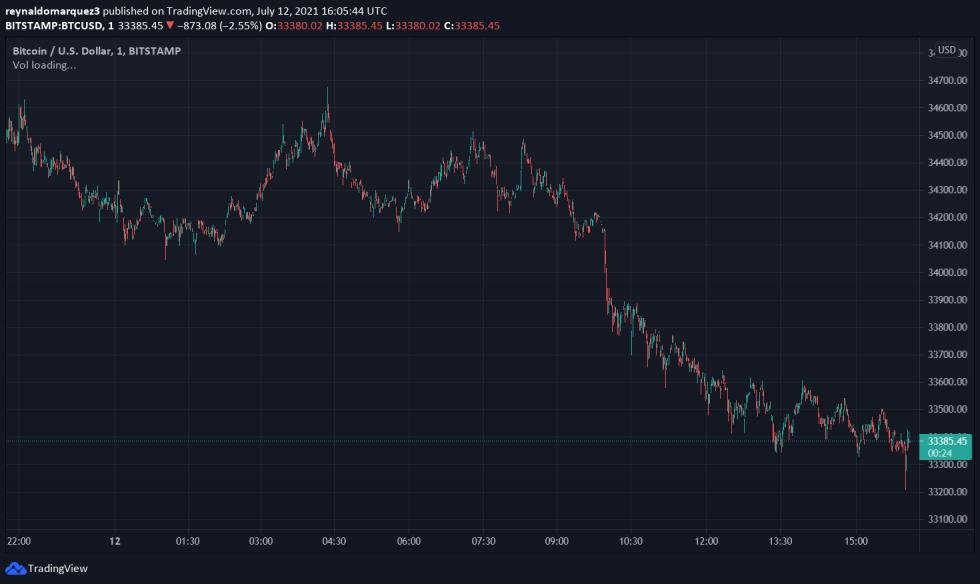Screen dimensions: 980x584
Task: Click the date marker 12 on time axis
Action: pos(115,541)
